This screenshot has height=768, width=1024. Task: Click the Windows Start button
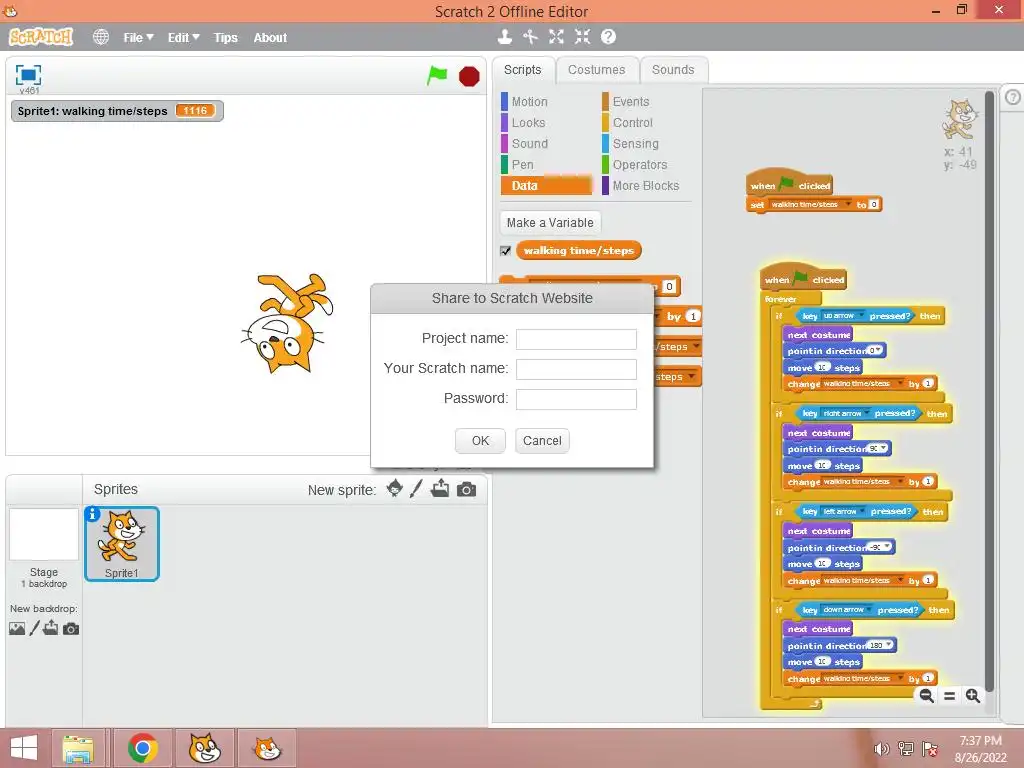pos(24,748)
